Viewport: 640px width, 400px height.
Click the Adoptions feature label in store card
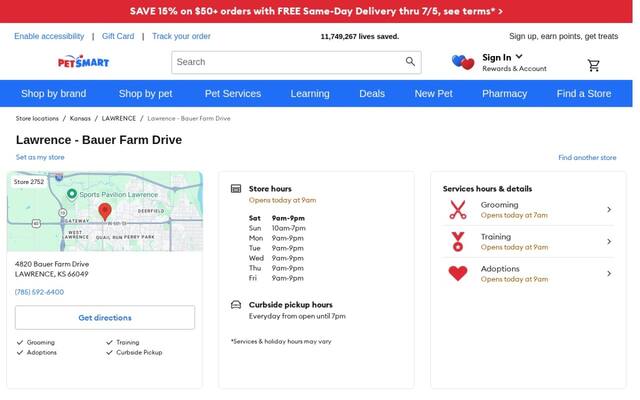[42, 352]
